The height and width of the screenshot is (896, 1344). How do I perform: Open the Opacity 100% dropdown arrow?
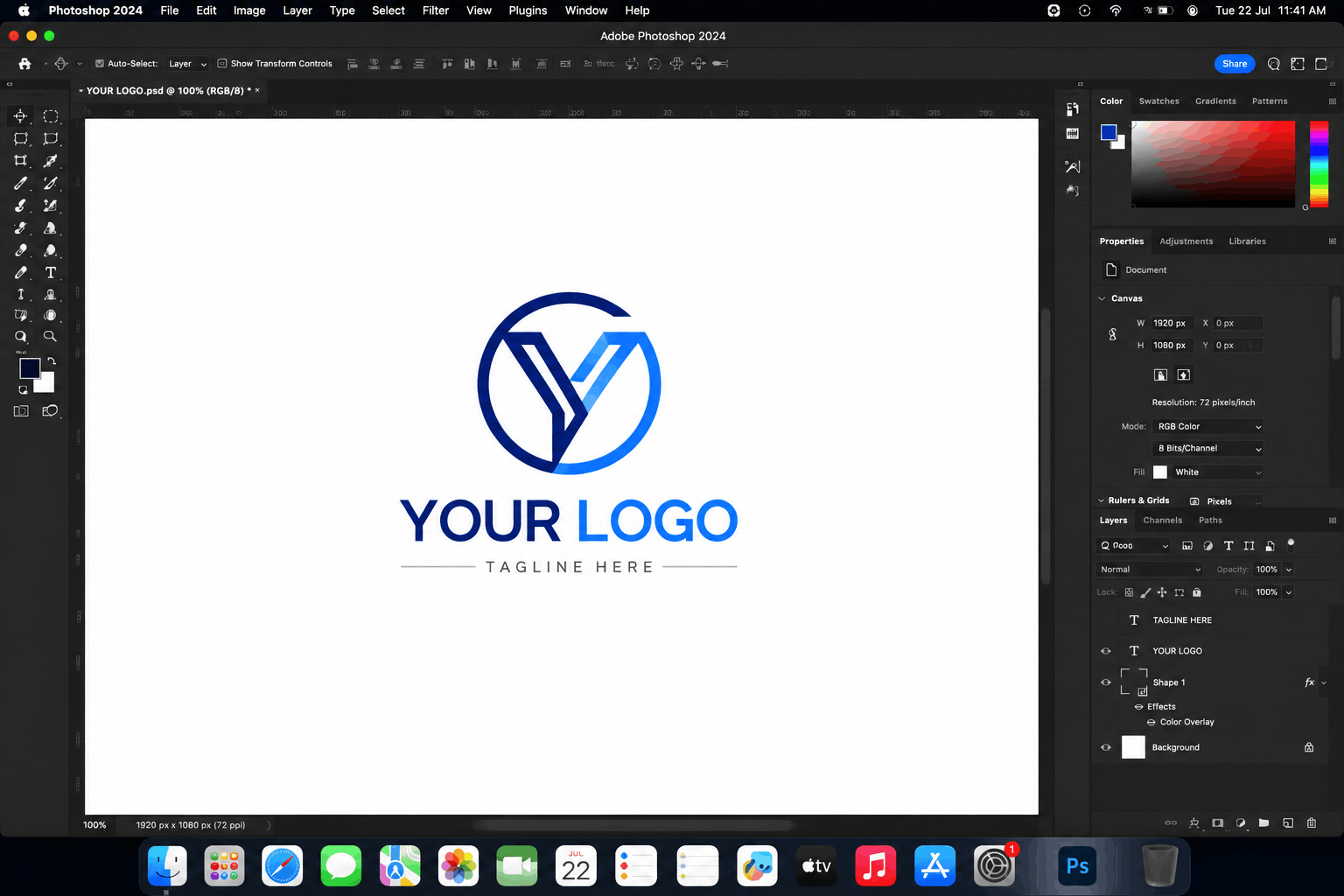[1289, 570]
